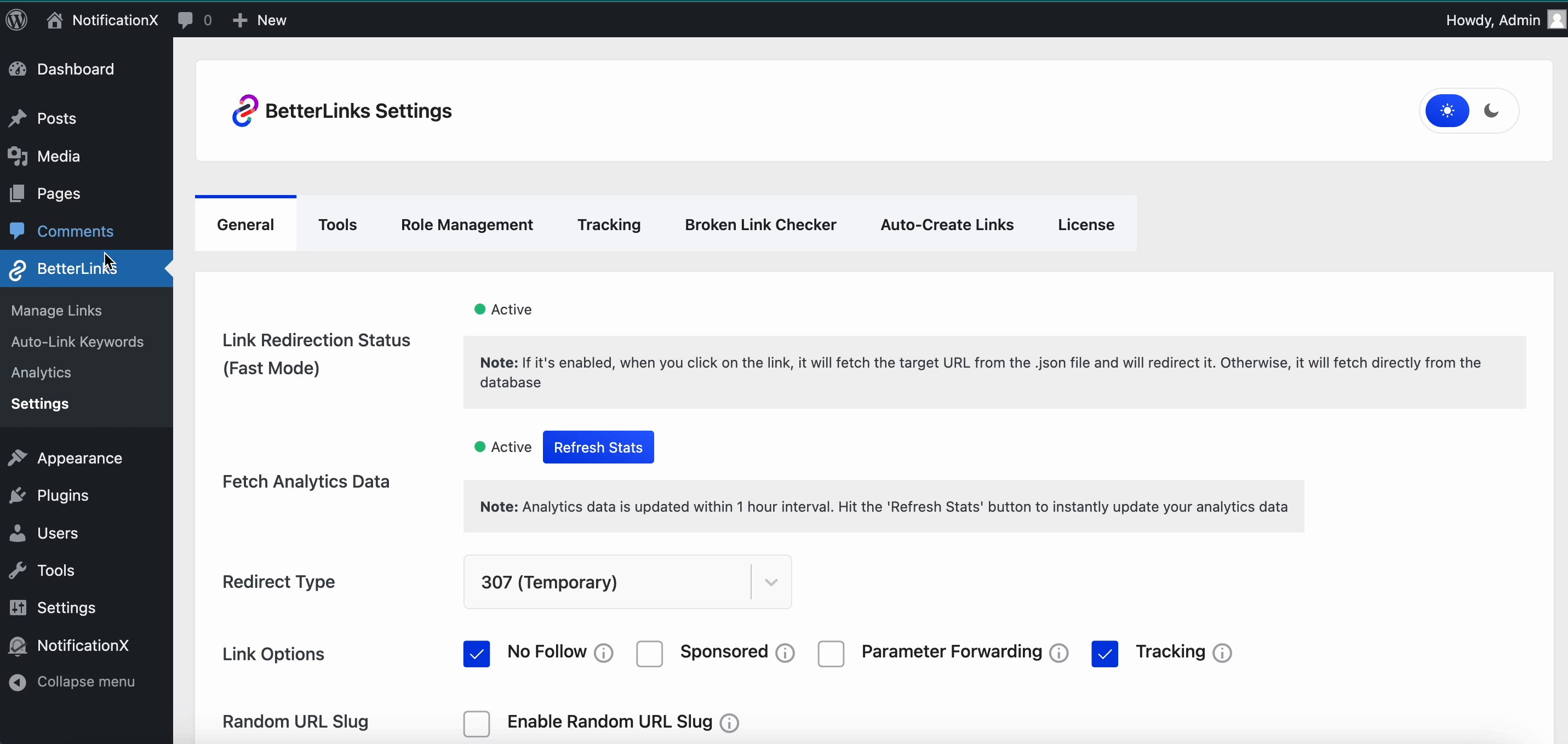Open the BetterLinks plugin icon in sidebar
The height and width of the screenshot is (744, 1568).
18,269
